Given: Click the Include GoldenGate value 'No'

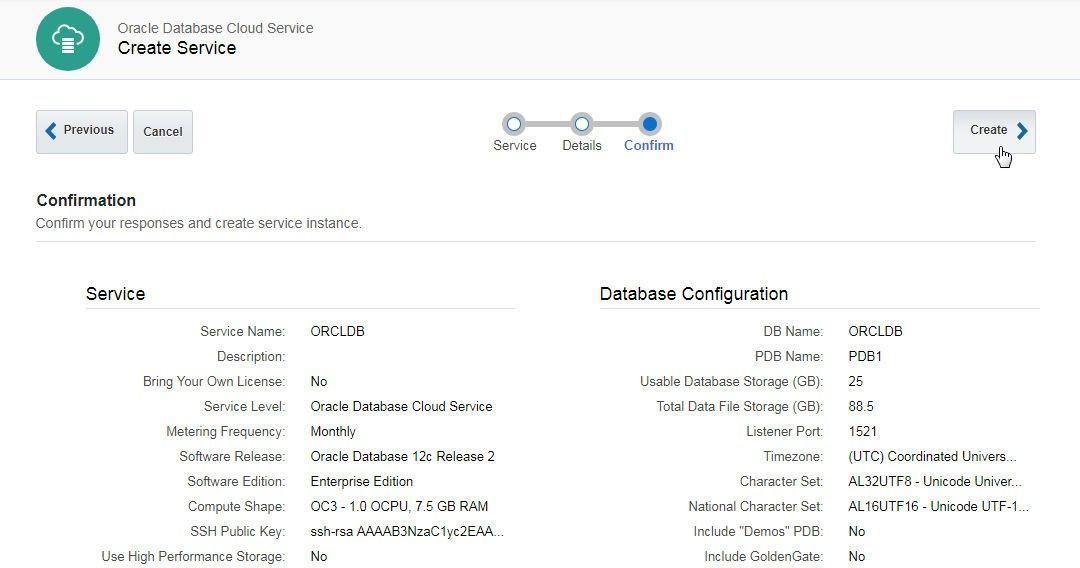Looking at the screenshot, I should click(857, 556).
